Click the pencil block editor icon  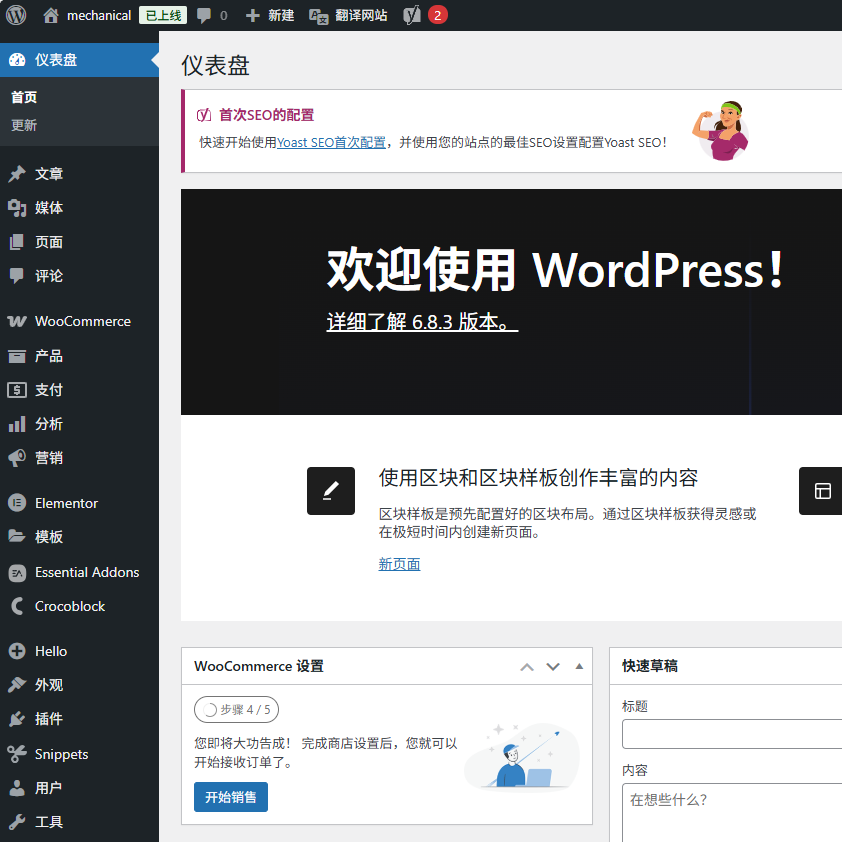331,491
